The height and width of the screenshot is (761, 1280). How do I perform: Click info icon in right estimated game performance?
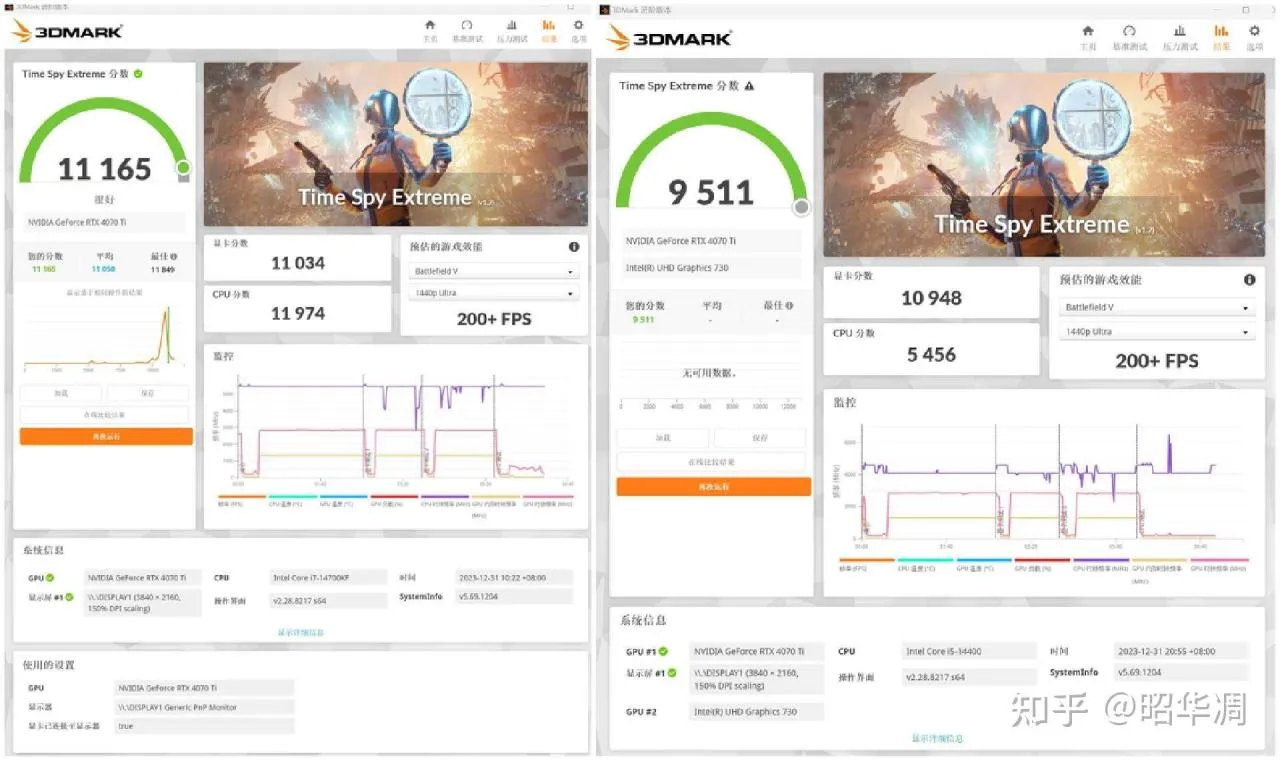(x=1249, y=281)
